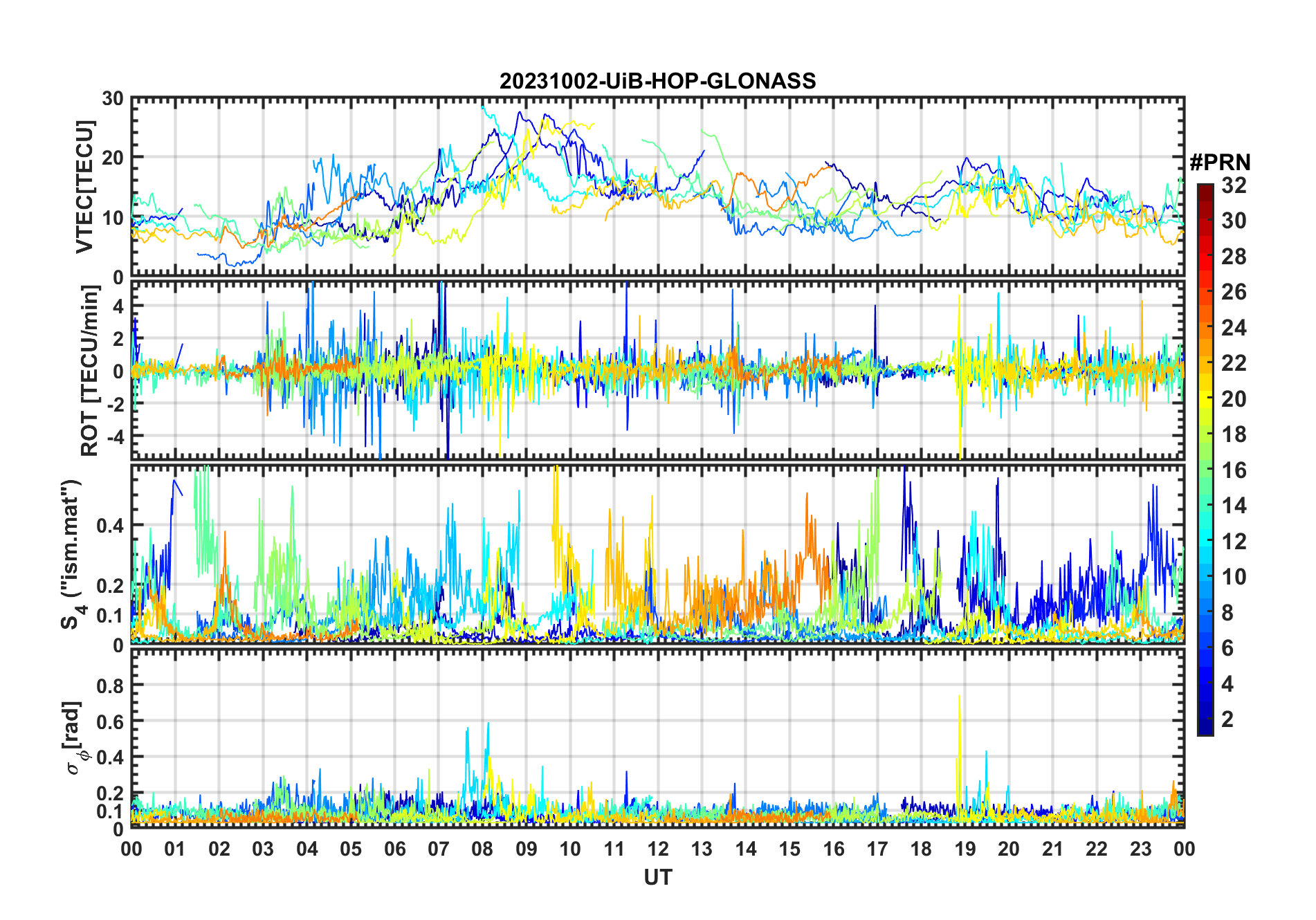Click the VTEC[TECU] y-axis label
Viewport: 1316px width, 920px height.
pyautogui.click(x=84, y=187)
